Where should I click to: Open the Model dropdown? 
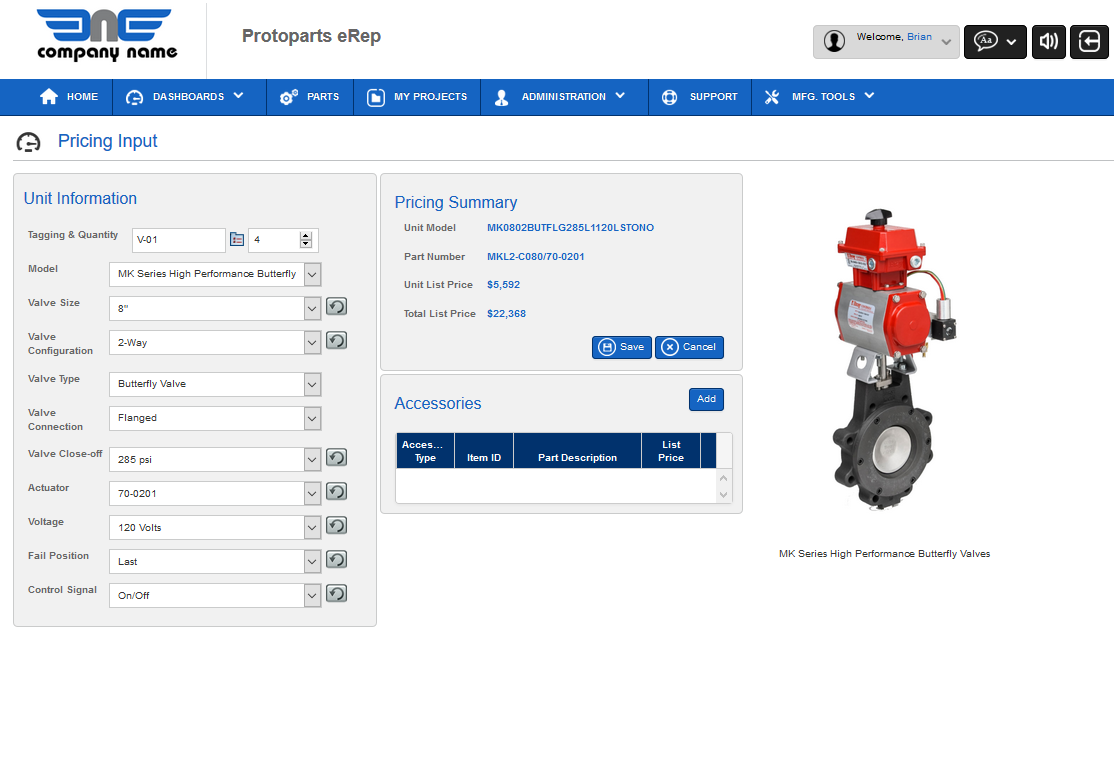coord(312,274)
